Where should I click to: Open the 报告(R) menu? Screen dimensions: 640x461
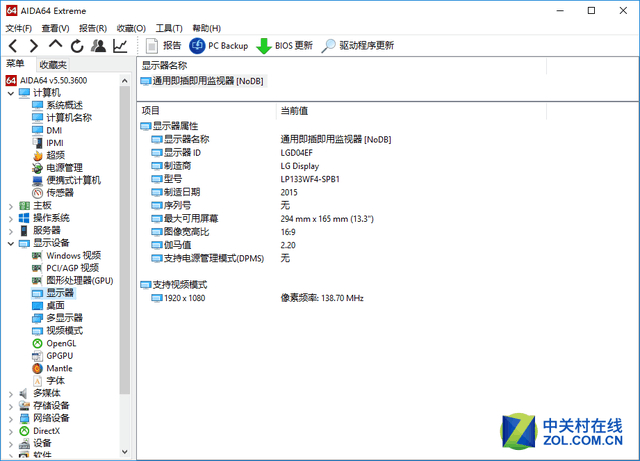pyautogui.click(x=93, y=28)
